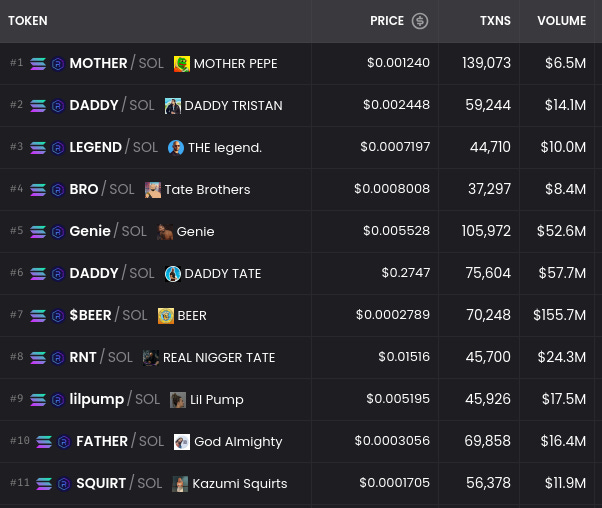Open the lilpump / SOL pair
This screenshot has height=508, width=602.
tap(115, 399)
